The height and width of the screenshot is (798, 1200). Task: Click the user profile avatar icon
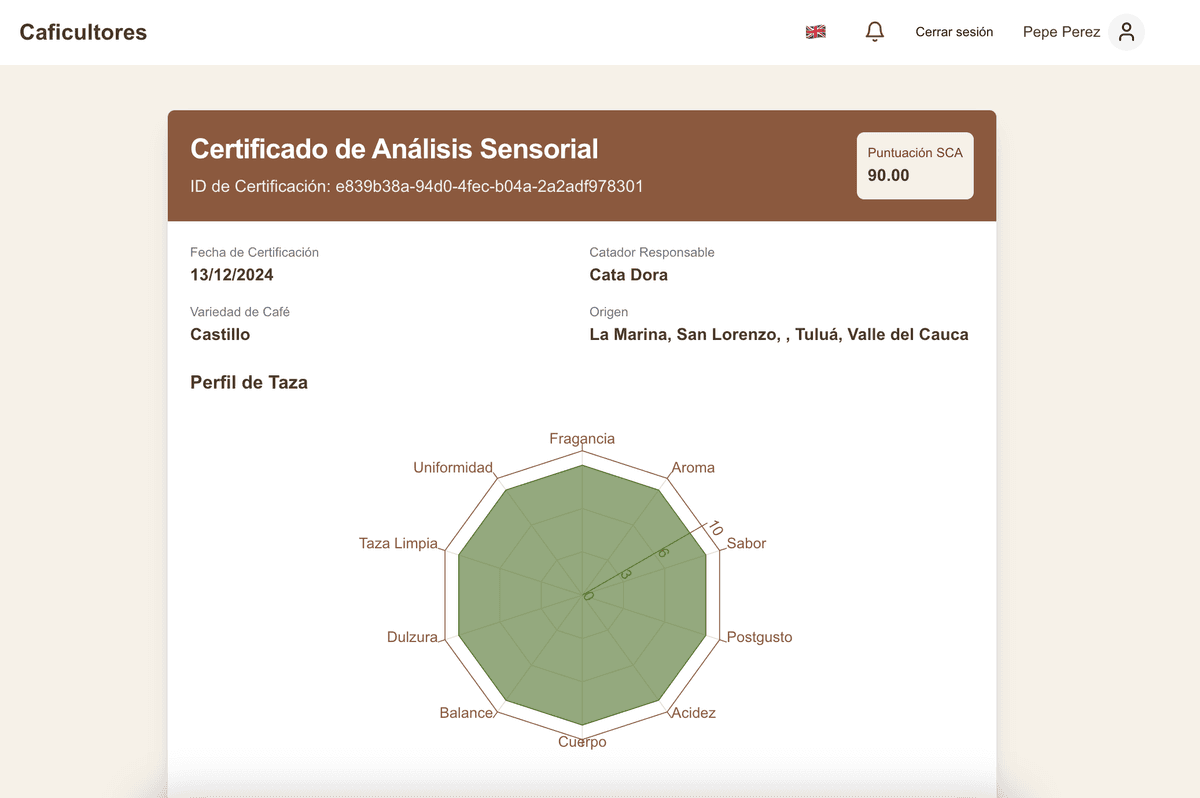tap(1126, 32)
